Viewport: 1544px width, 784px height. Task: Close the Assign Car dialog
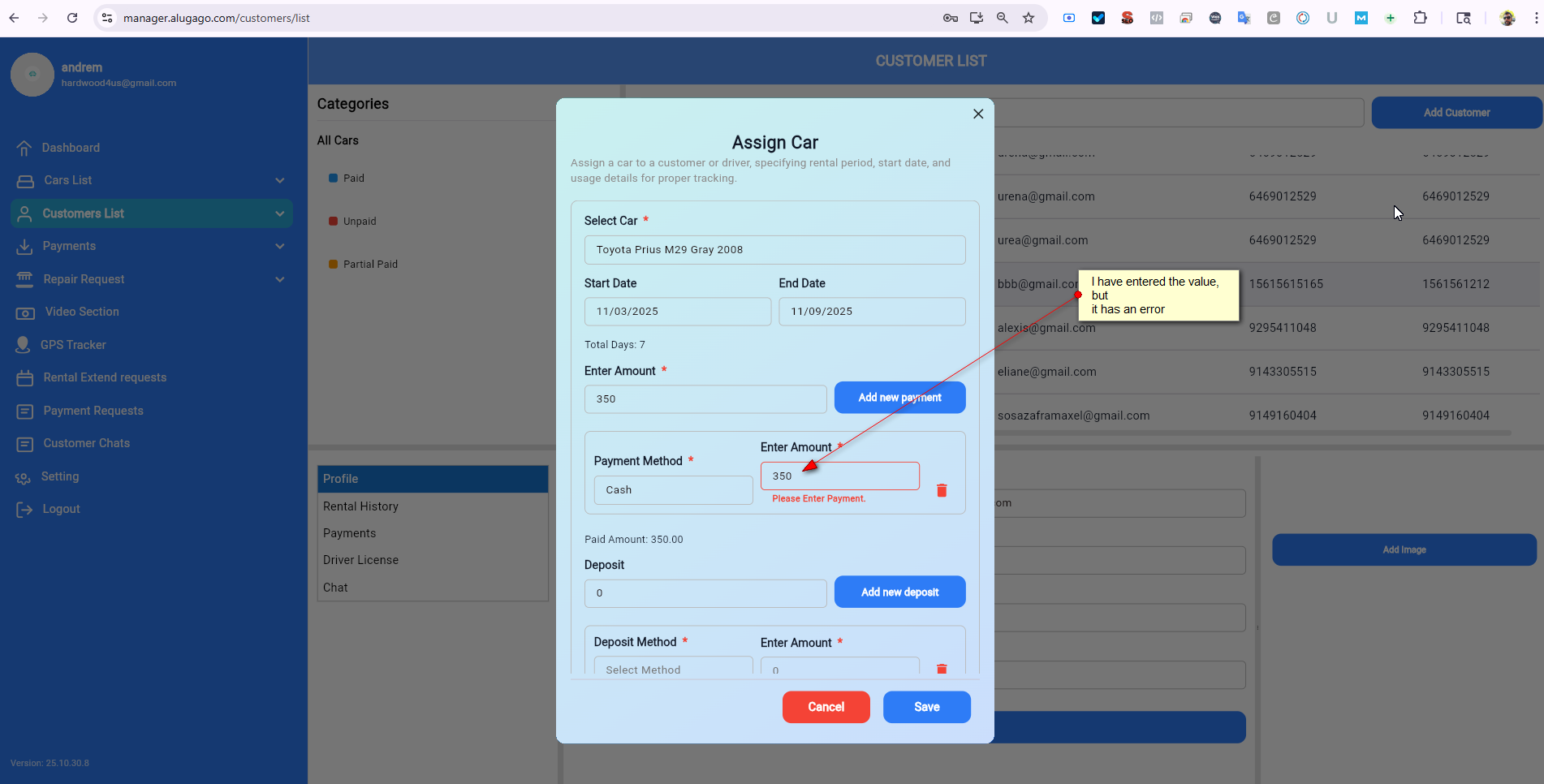point(978,114)
